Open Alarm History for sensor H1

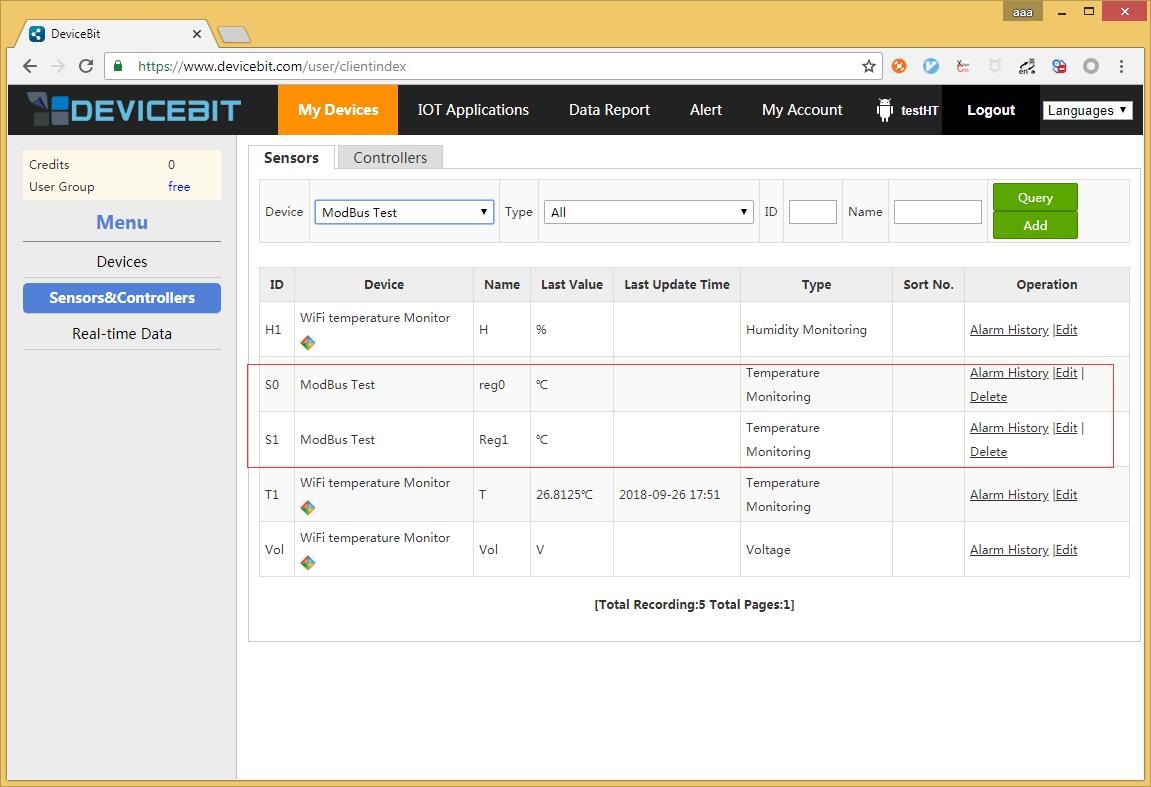tap(1009, 330)
